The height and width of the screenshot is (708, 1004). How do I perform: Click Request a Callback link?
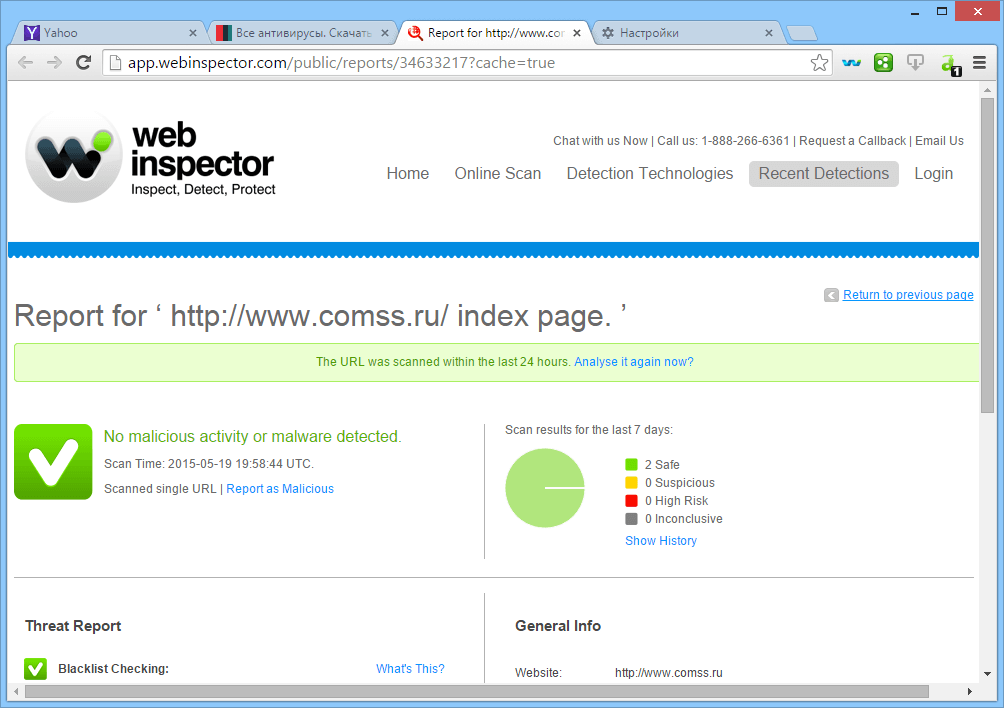coord(852,141)
